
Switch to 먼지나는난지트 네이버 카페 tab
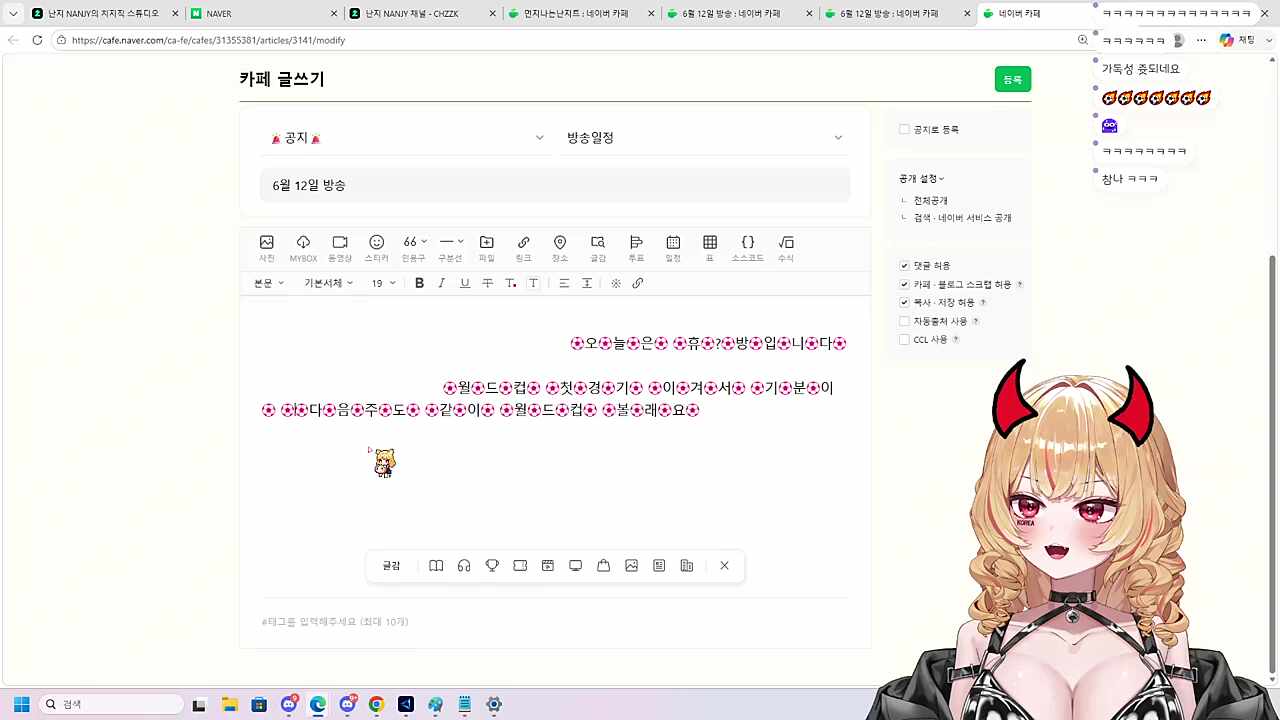(580, 14)
